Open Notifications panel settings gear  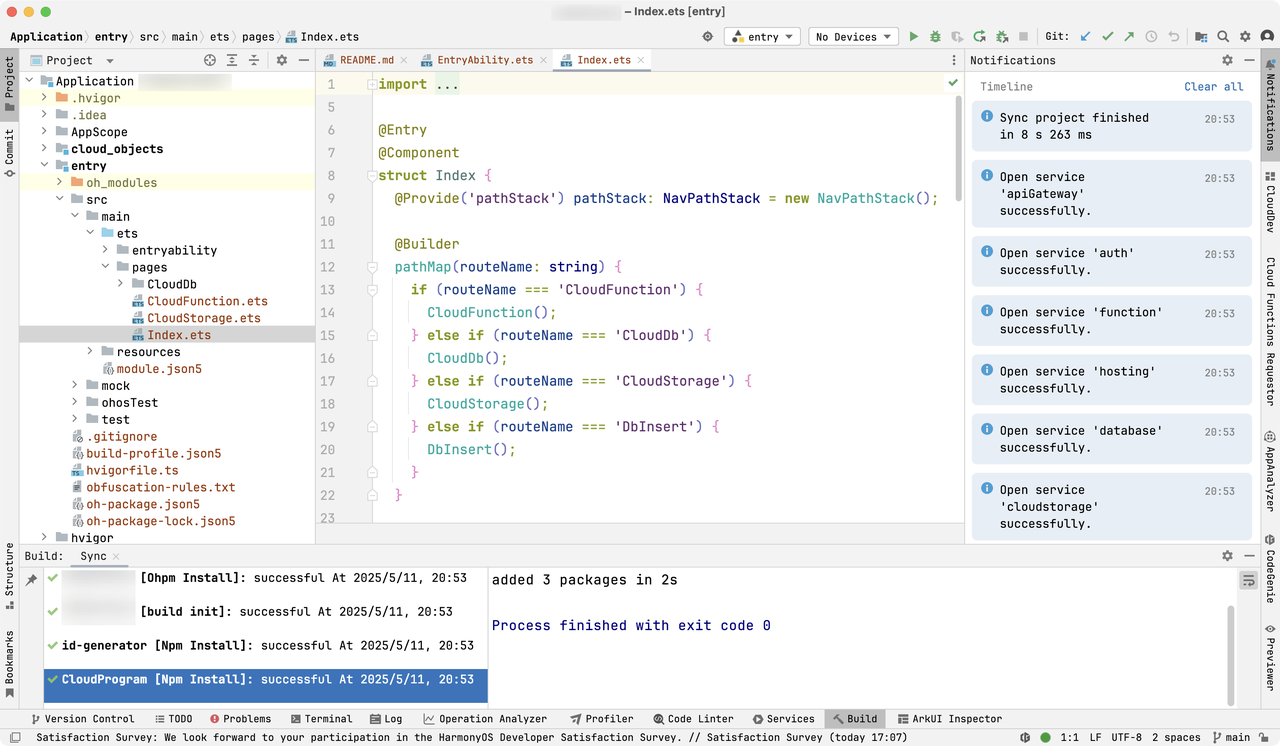1227,60
